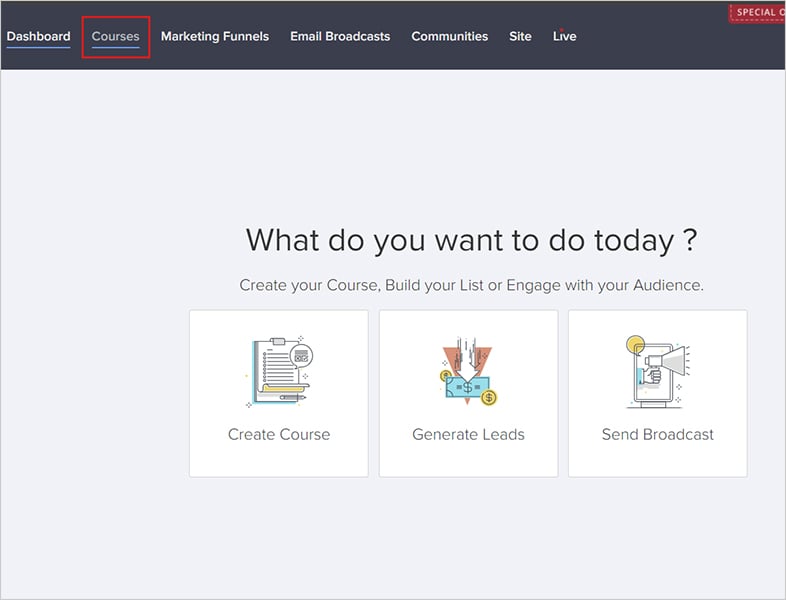The width and height of the screenshot is (786, 600).
Task: Click the gold dollar coin below the banknote
Action: tap(488, 398)
